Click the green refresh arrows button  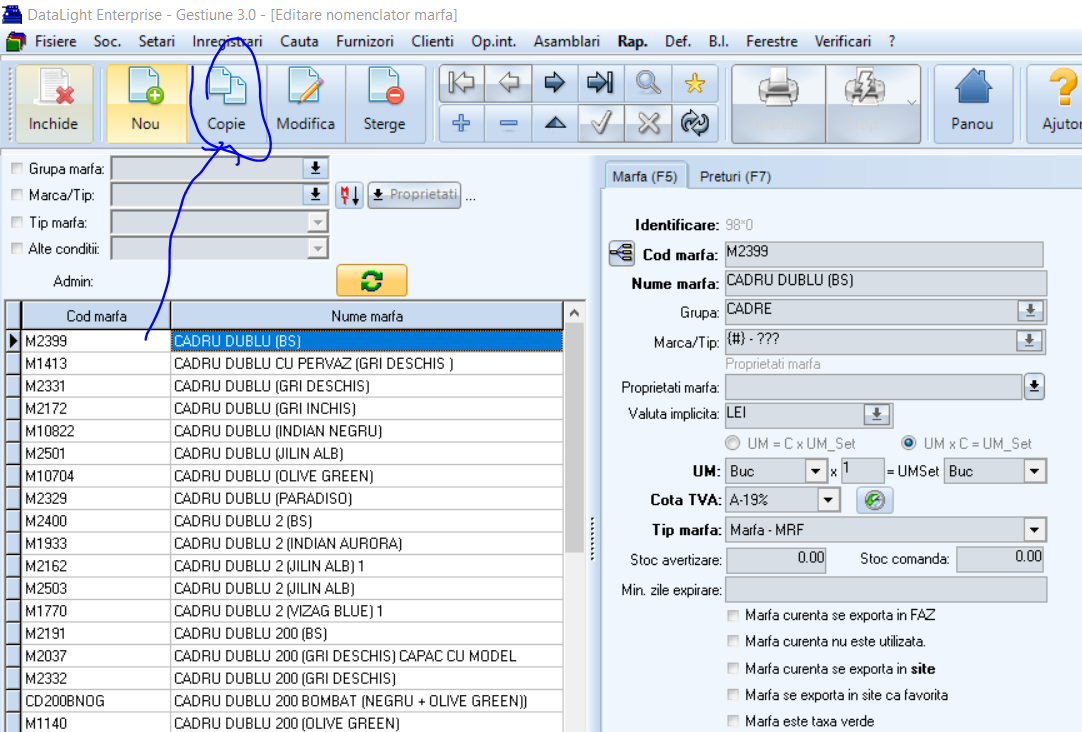pos(371,281)
